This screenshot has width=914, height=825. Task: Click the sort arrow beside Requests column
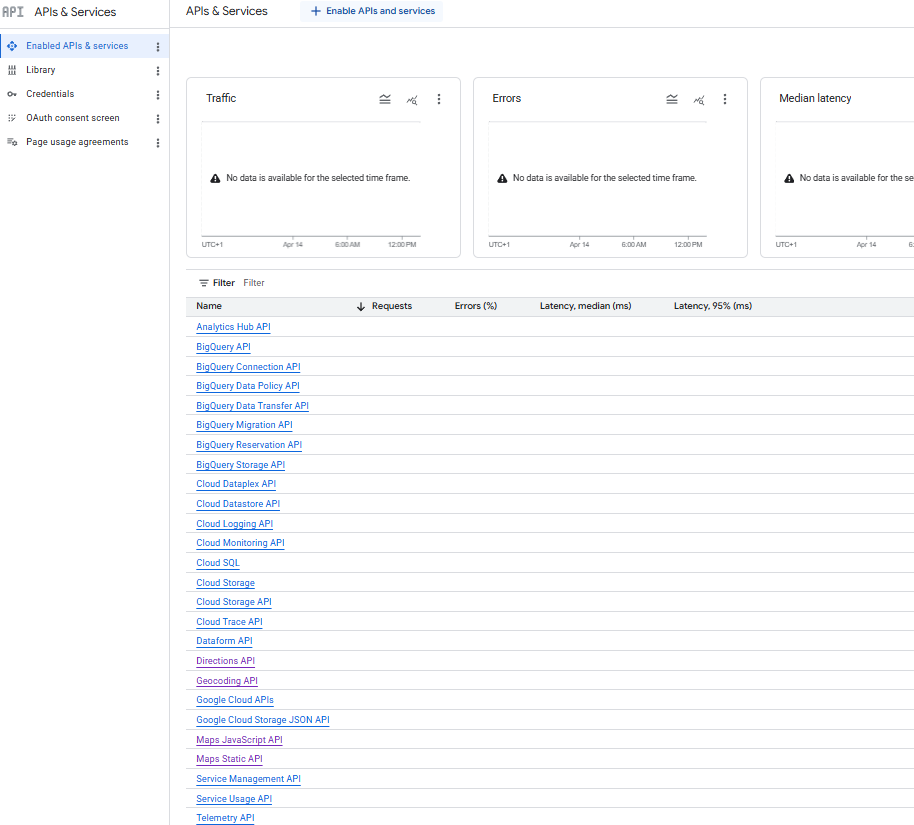pyautogui.click(x=361, y=306)
